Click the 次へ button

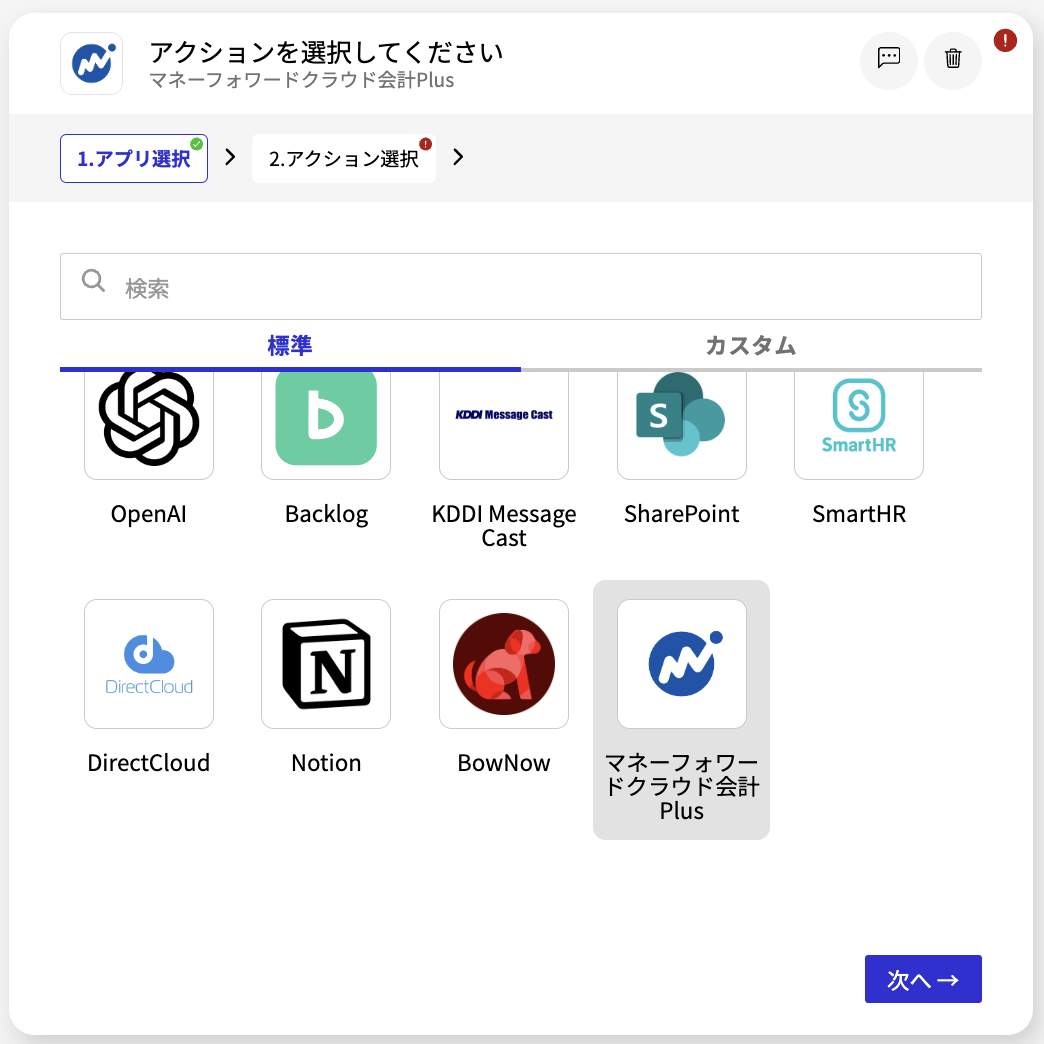tap(923, 979)
